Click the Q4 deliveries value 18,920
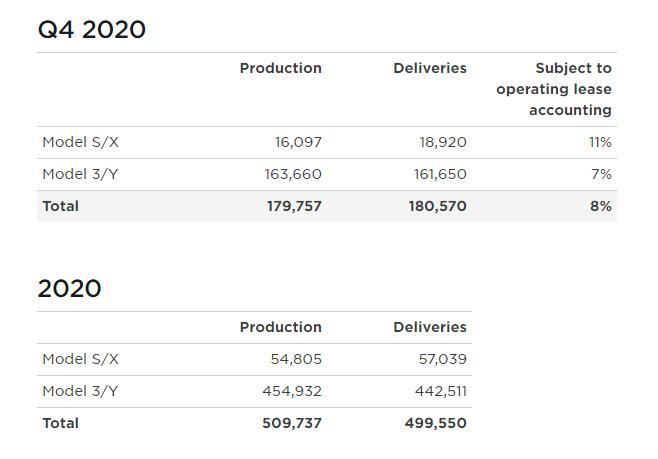The width and height of the screenshot is (658, 459). [442, 142]
